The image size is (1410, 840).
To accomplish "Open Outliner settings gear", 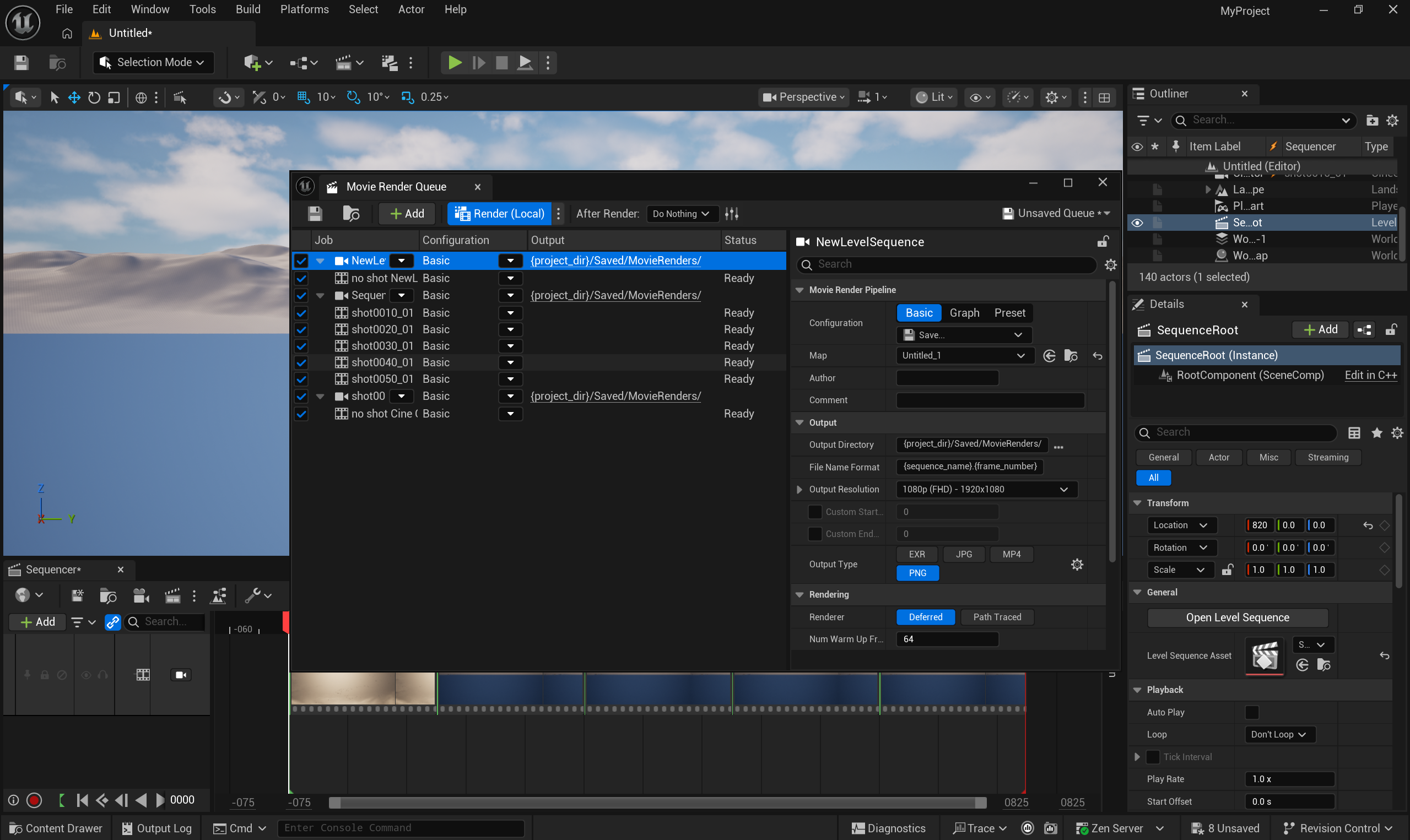I will 1392,120.
